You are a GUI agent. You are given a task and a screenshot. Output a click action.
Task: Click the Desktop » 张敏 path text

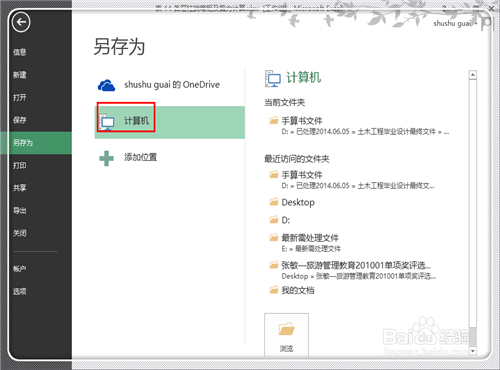pos(359,276)
